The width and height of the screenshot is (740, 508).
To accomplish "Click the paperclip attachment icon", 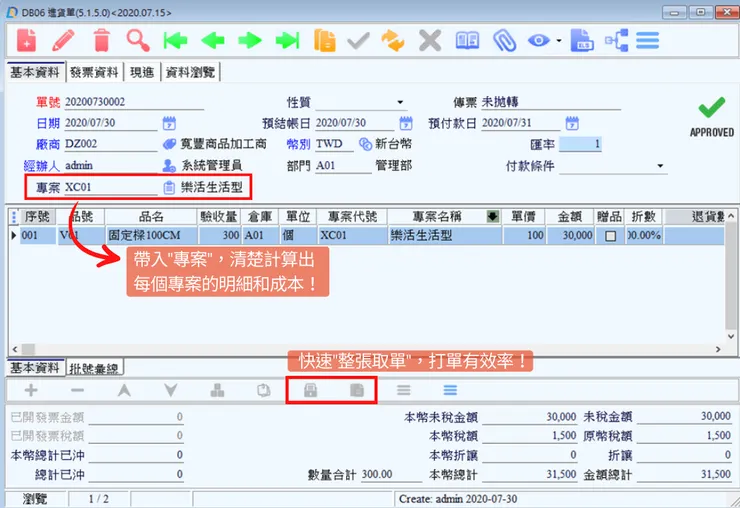I will [505, 41].
